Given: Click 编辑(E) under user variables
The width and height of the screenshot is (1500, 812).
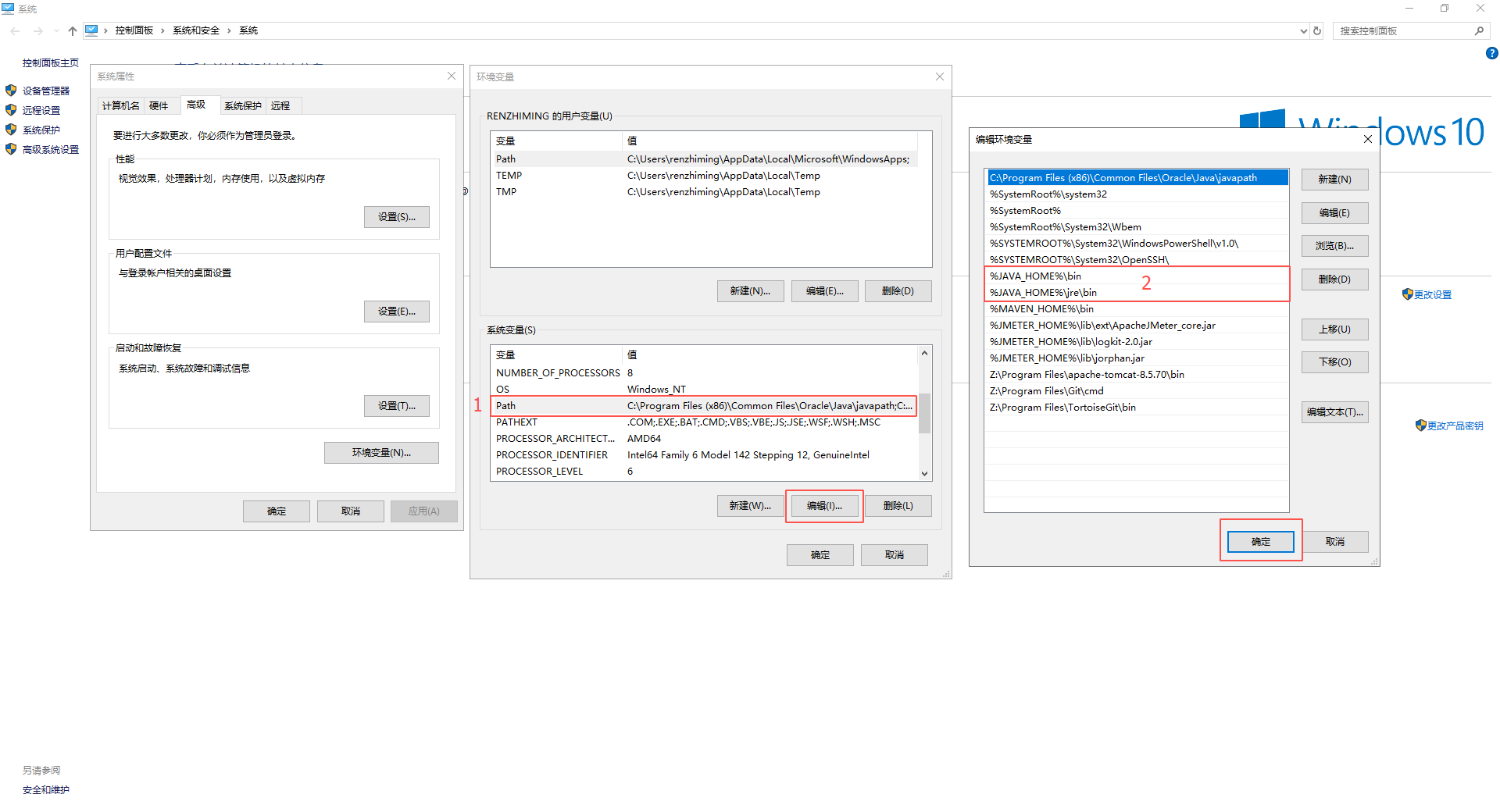Looking at the screenshot, I should 825,291.
